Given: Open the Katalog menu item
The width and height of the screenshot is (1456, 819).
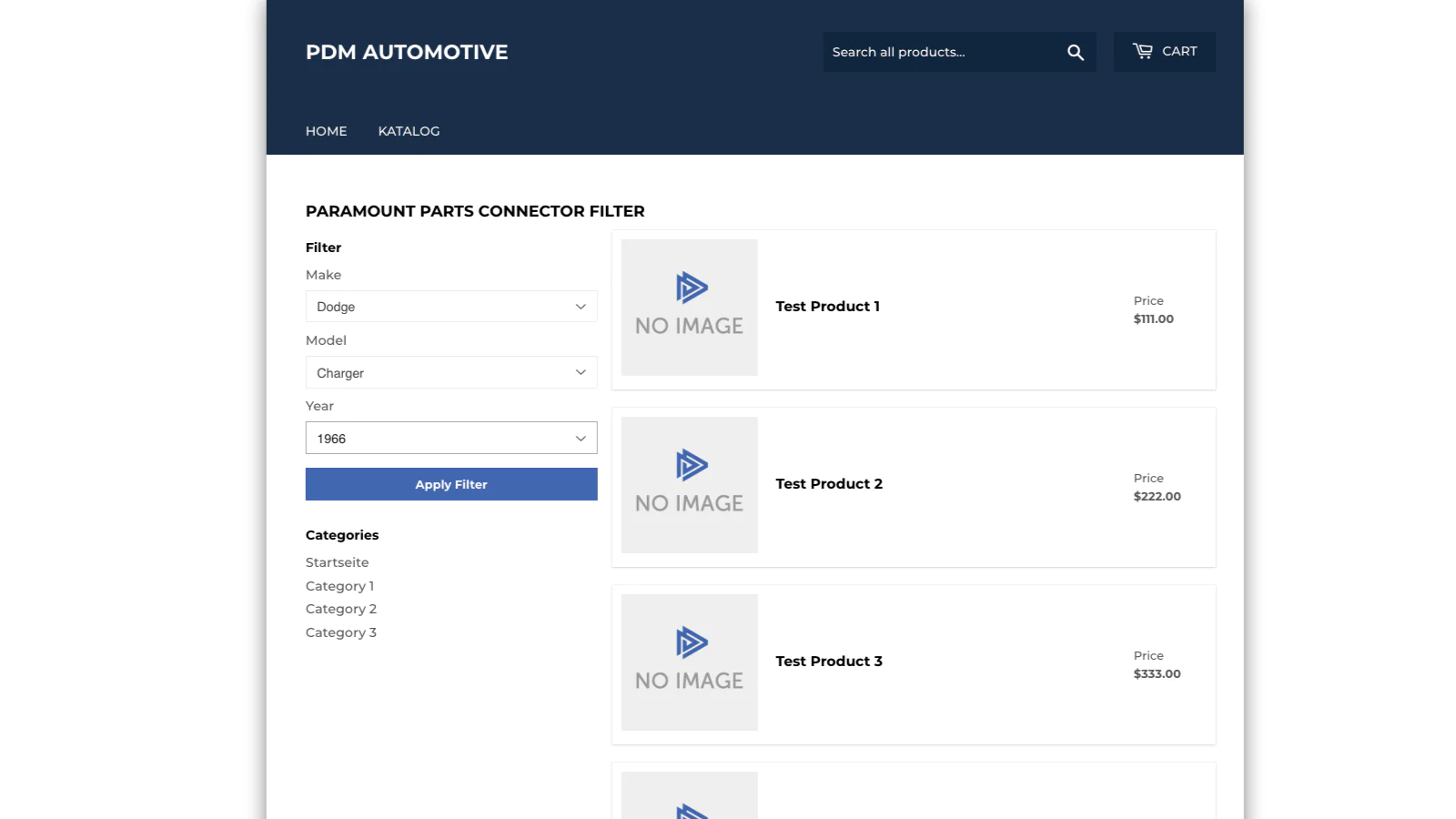Looking at the screenshot, I should click(x=409, y=131).
